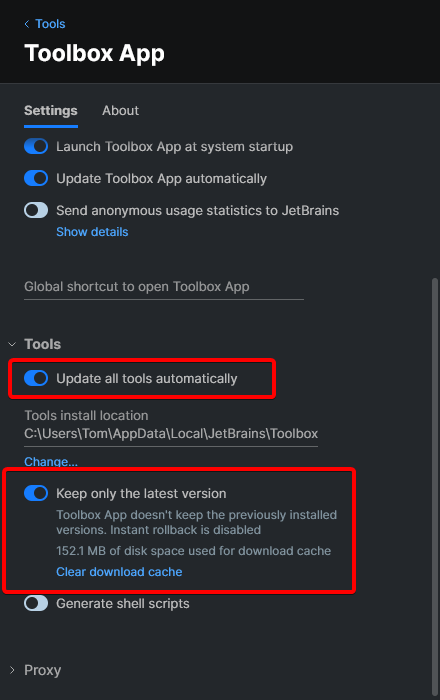This screenshot has height=700, width=440.
Task: Click the back chevron icon beside Tools
Action: [27, 24]
